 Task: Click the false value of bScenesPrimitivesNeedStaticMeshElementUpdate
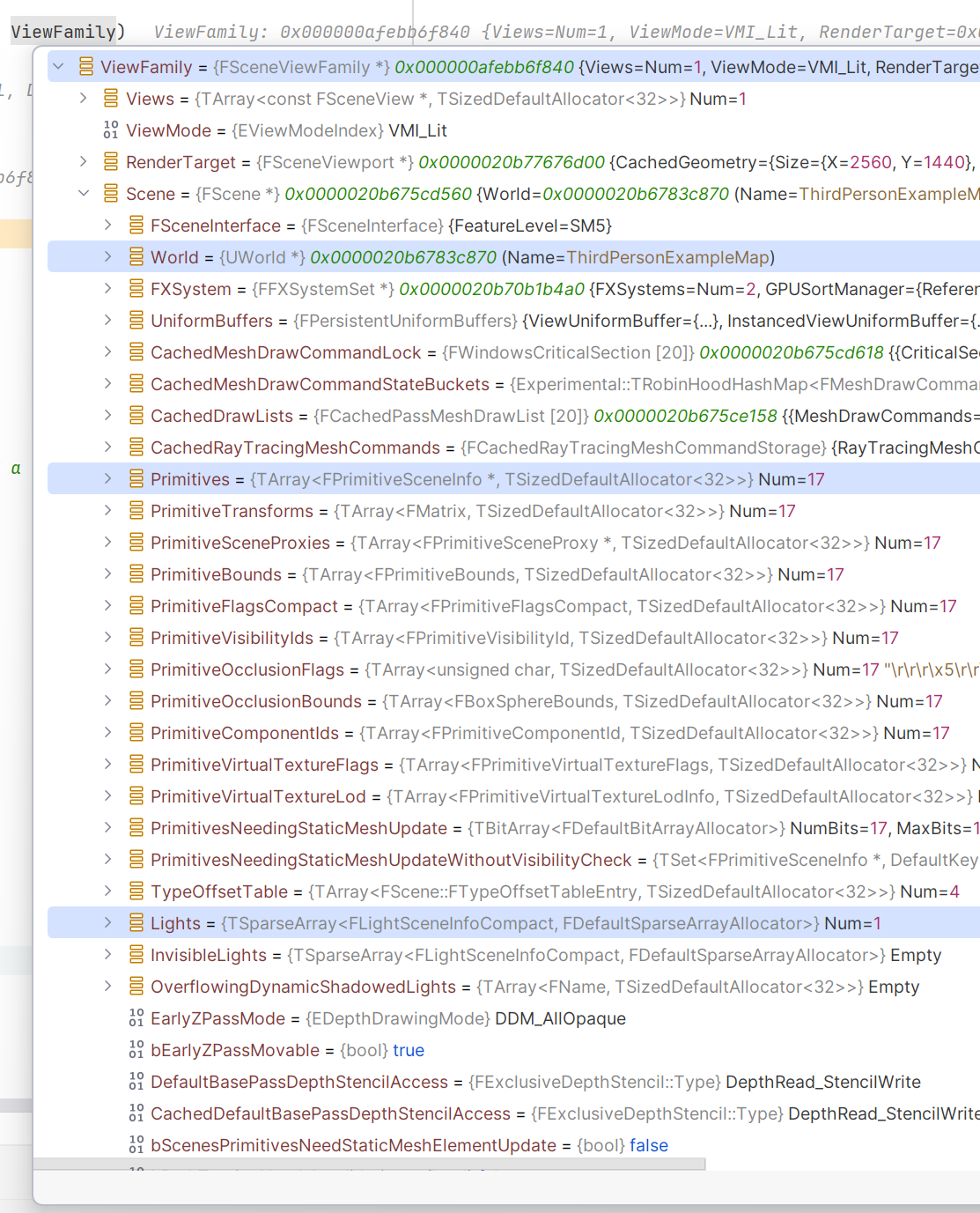pos(649,1145)
